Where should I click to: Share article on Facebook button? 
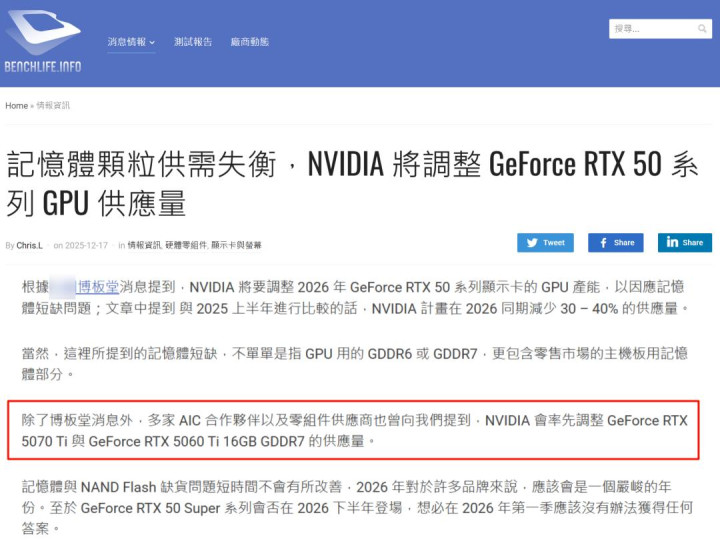click(x=615, y=243)
